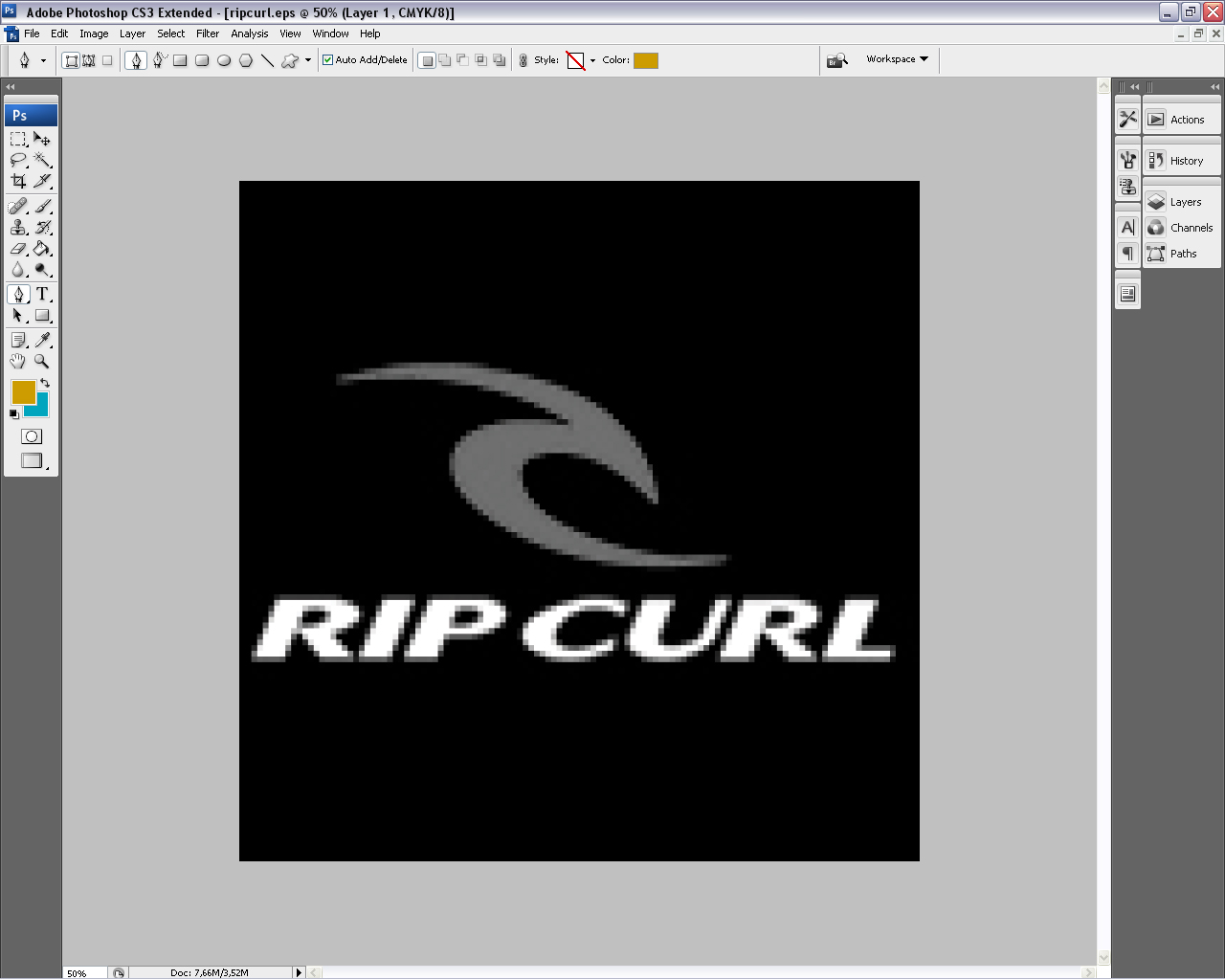Viewport: 1225px width, 980px height.
Task: Select the History Brush tool
Action: [x=42, y=228]
